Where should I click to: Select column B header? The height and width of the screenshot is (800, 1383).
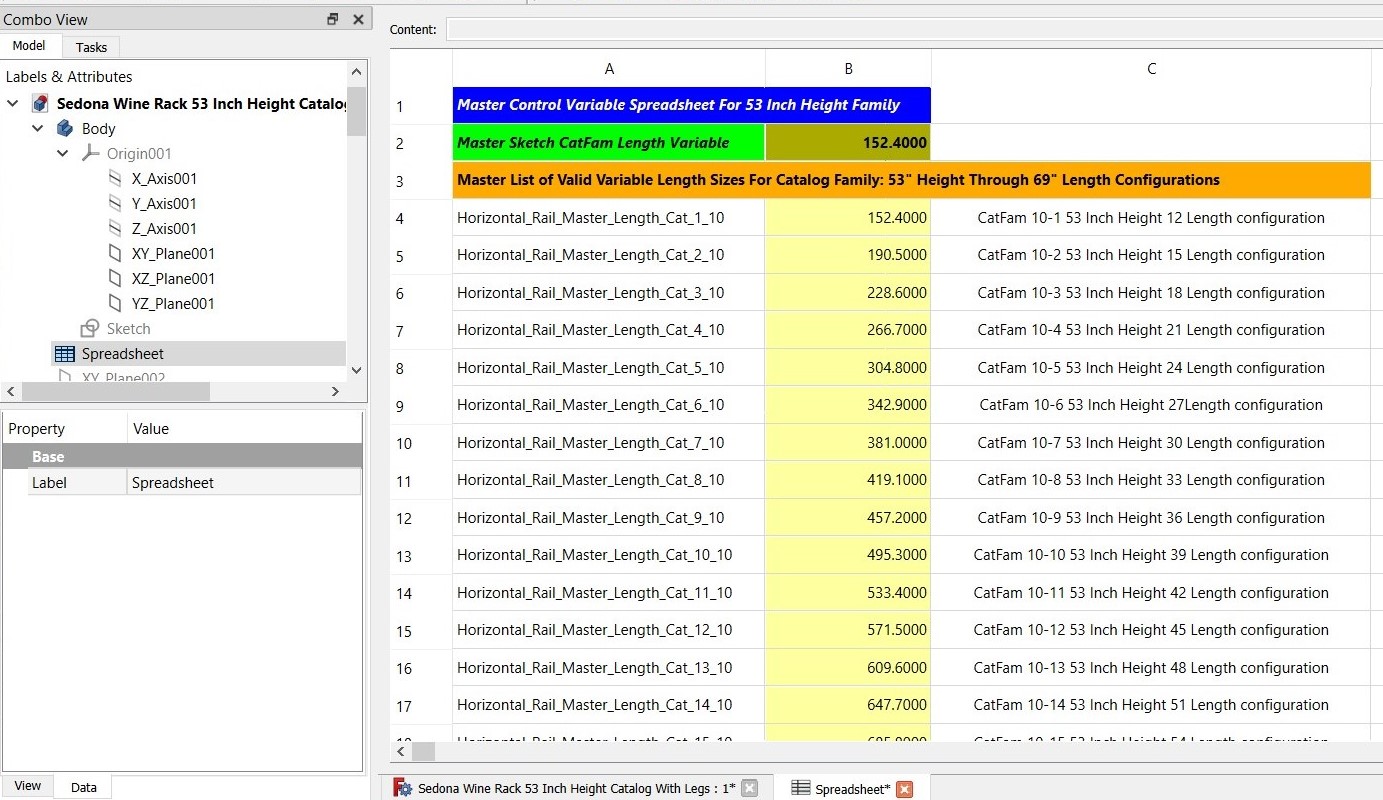click(x=848, y=68)
